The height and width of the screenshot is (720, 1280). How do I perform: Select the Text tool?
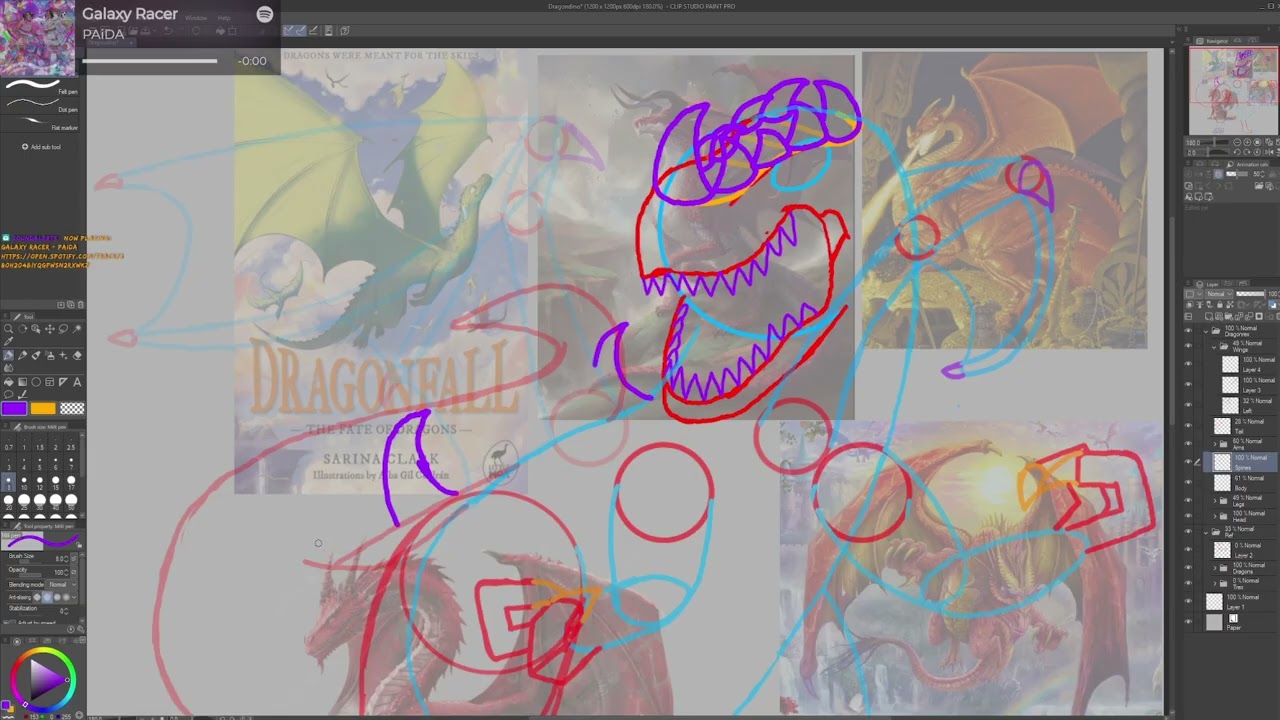click(78, 382)
